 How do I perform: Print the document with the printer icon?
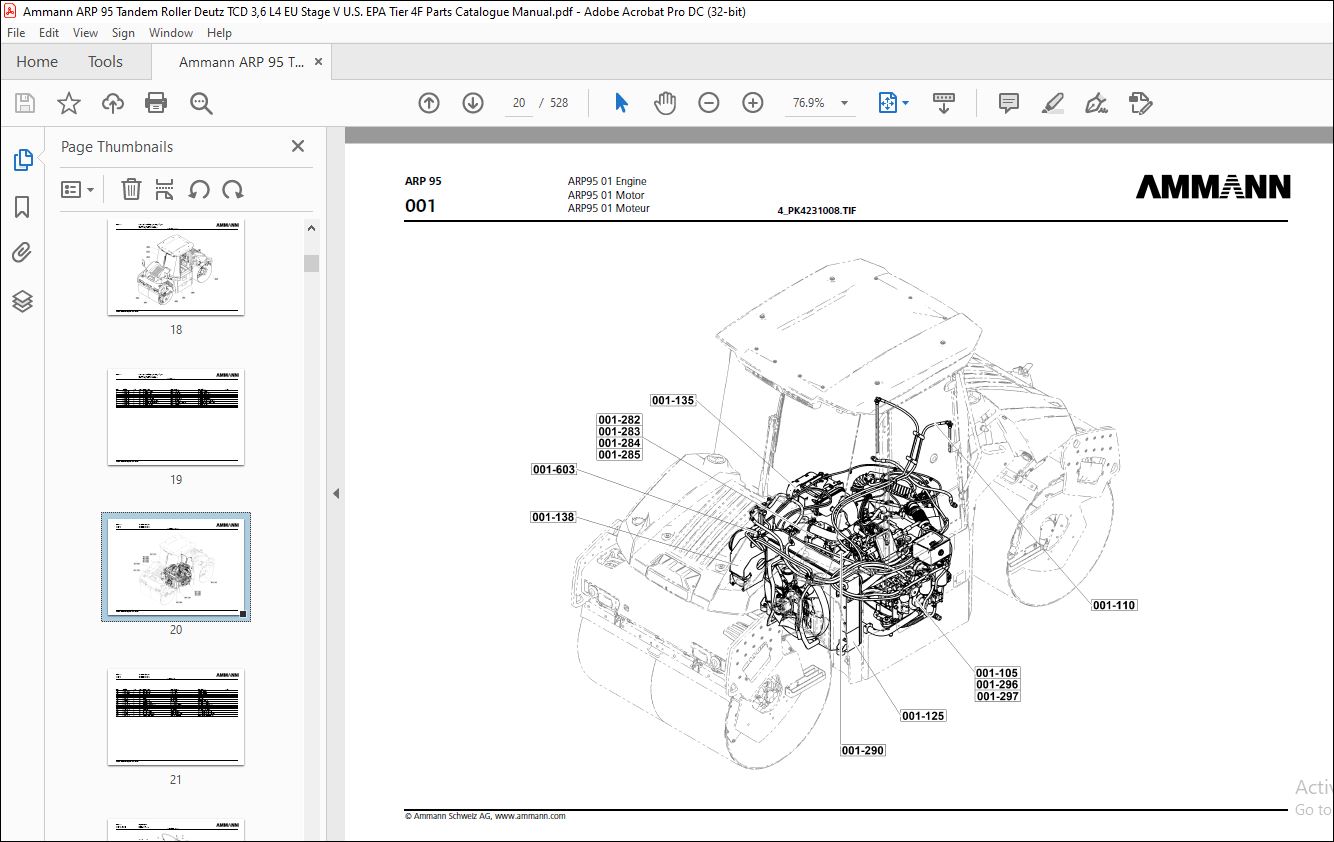coord(156,103)
